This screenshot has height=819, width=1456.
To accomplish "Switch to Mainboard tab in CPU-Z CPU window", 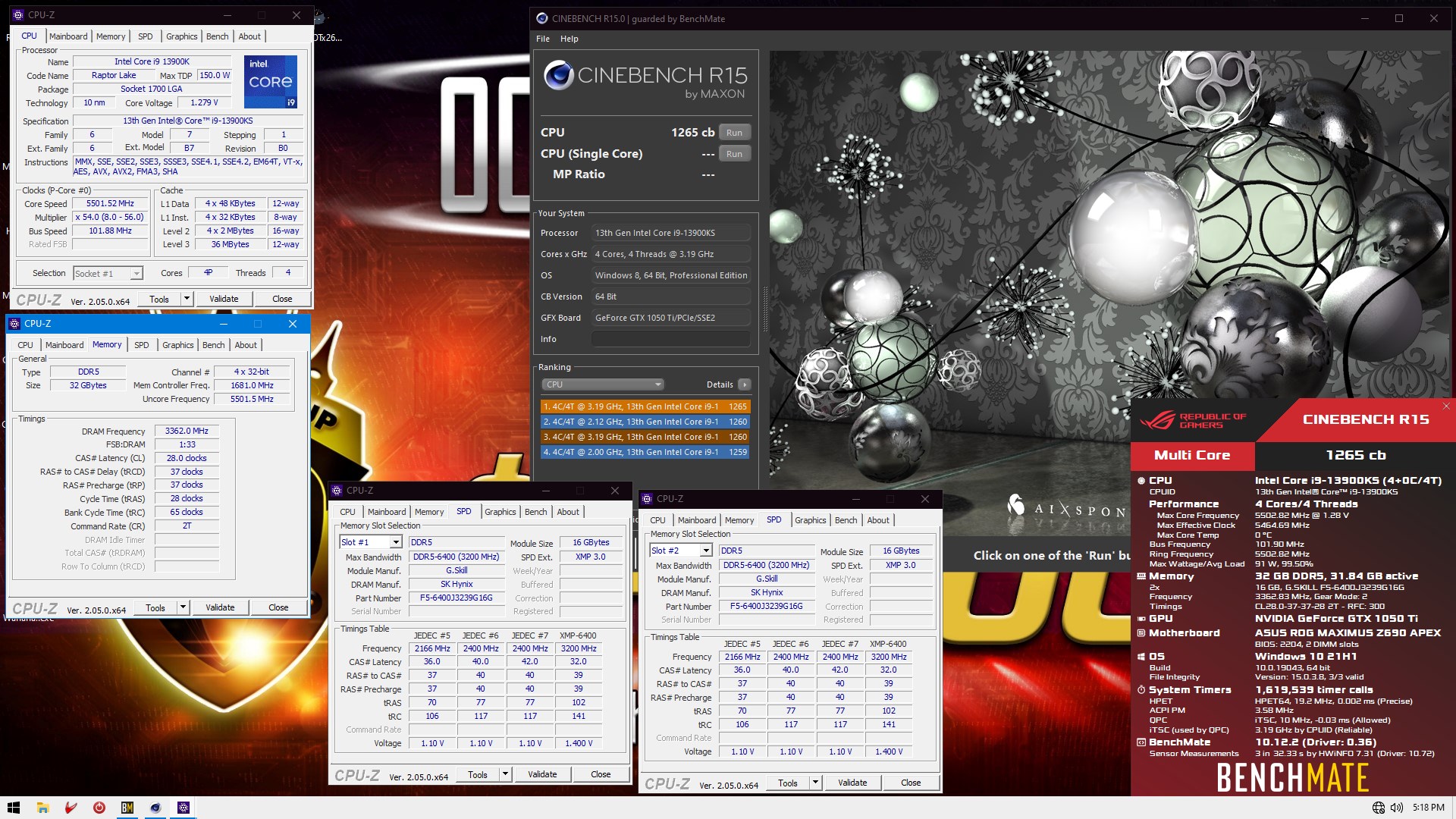I will 68,36.
